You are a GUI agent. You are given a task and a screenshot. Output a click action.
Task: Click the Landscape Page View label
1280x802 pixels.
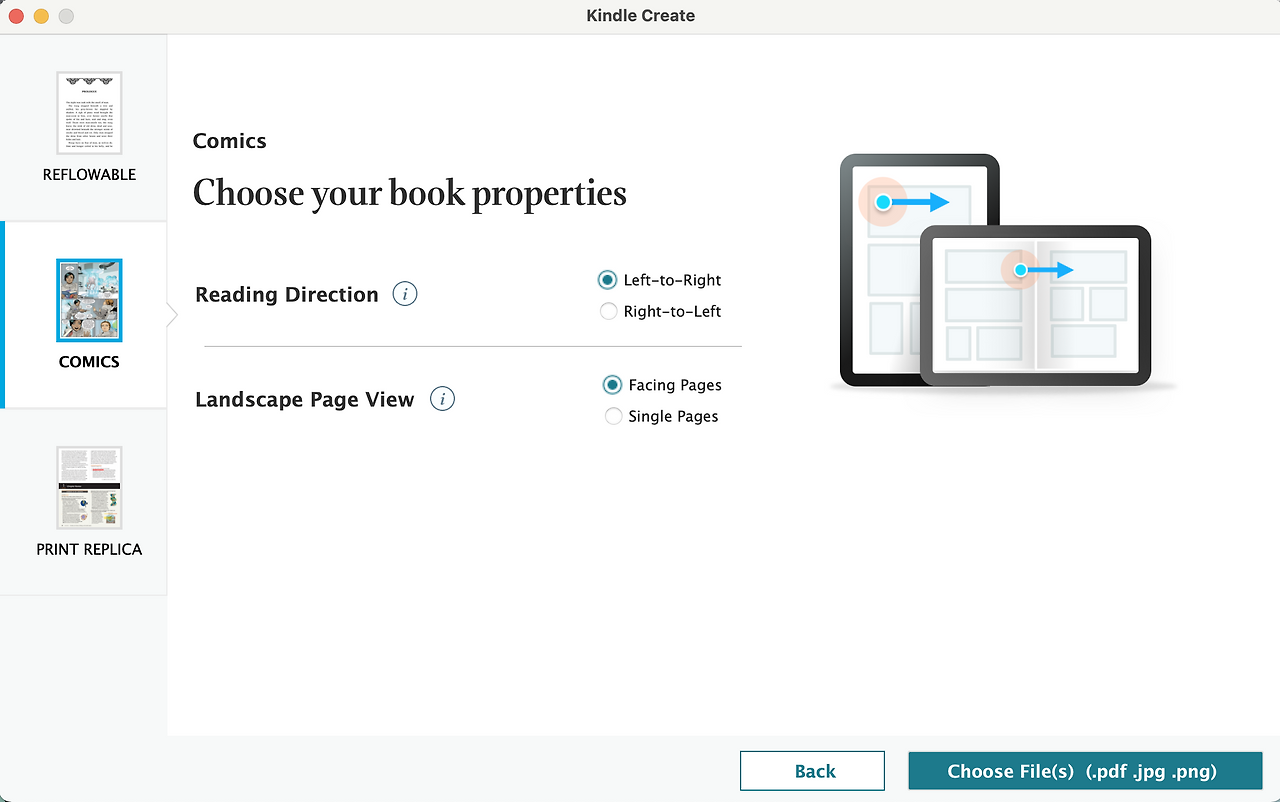point(305,399)
